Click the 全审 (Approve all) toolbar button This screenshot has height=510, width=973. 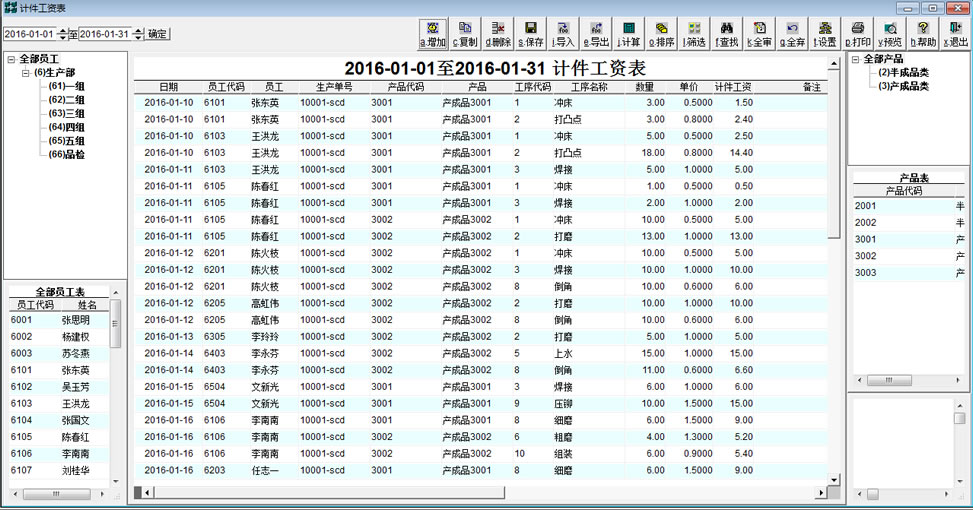[x=760, y=34]
